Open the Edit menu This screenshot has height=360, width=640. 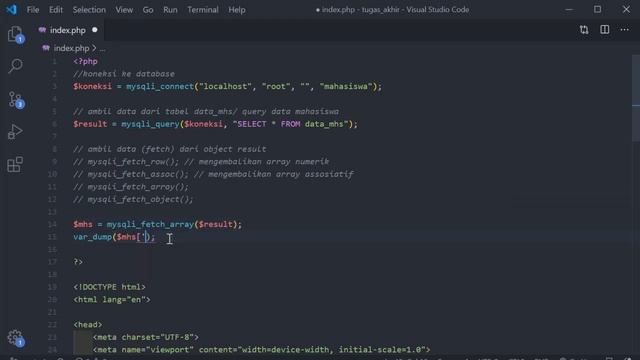56,9
